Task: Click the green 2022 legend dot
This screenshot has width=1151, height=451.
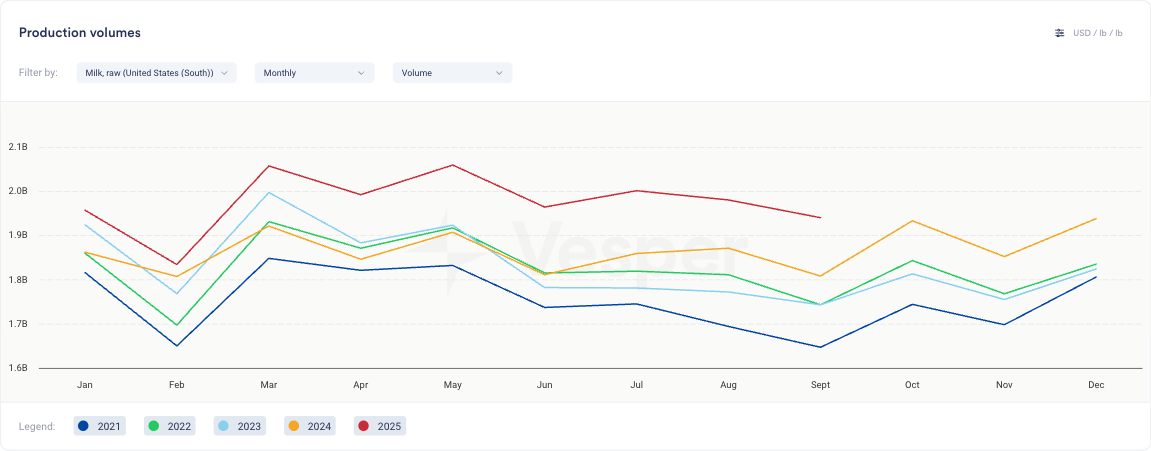Action: click(x=154, y=427)
